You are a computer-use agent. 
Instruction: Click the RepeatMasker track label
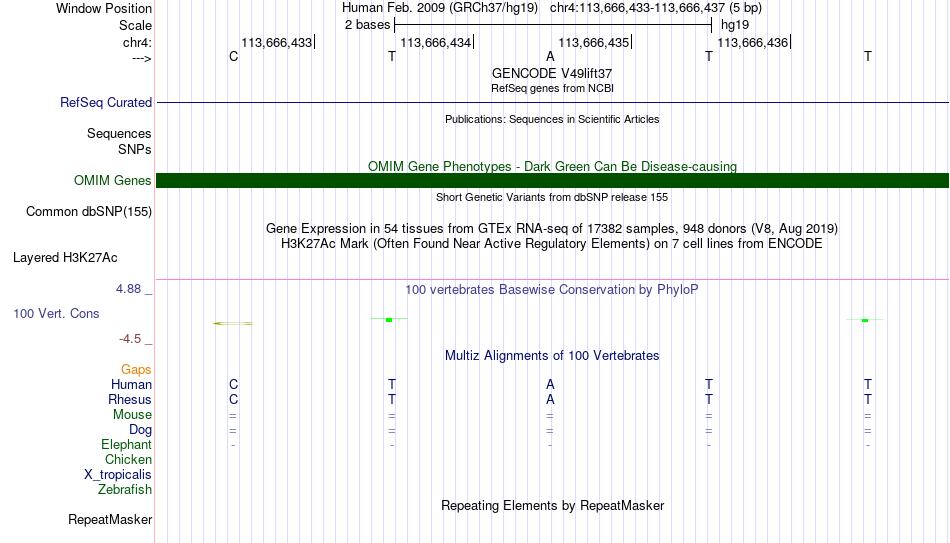110,519
